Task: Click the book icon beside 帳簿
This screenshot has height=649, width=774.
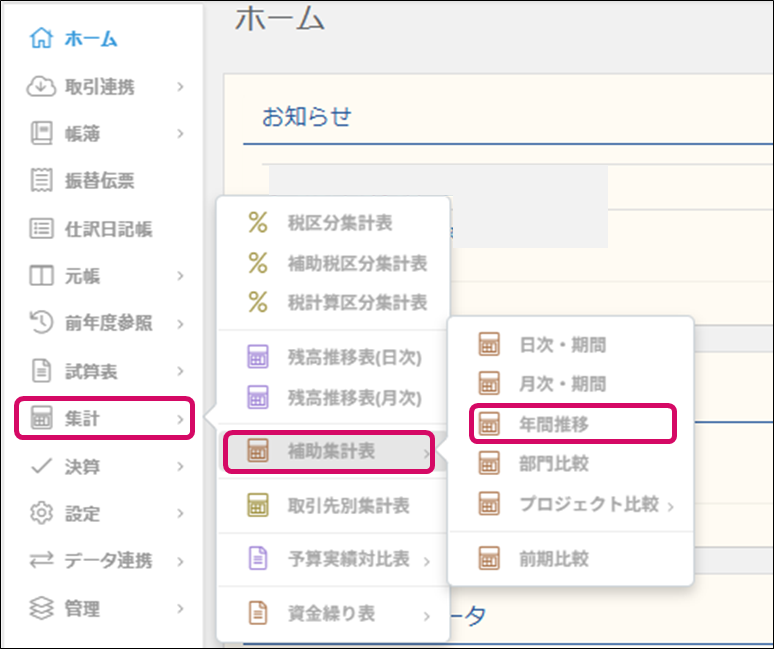Action: 41,133
